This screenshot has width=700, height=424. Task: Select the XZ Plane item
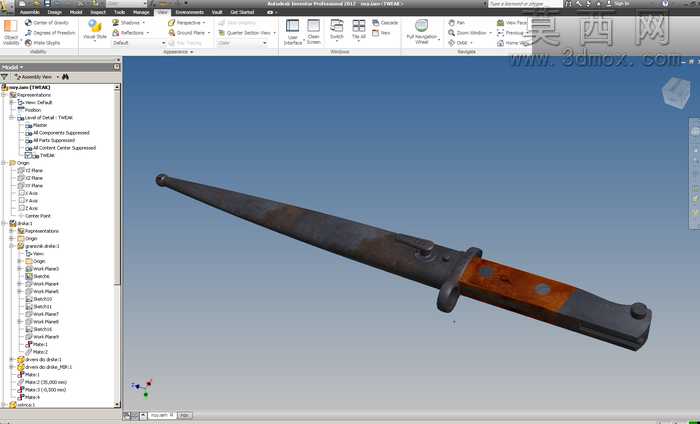tap(34, 178)
